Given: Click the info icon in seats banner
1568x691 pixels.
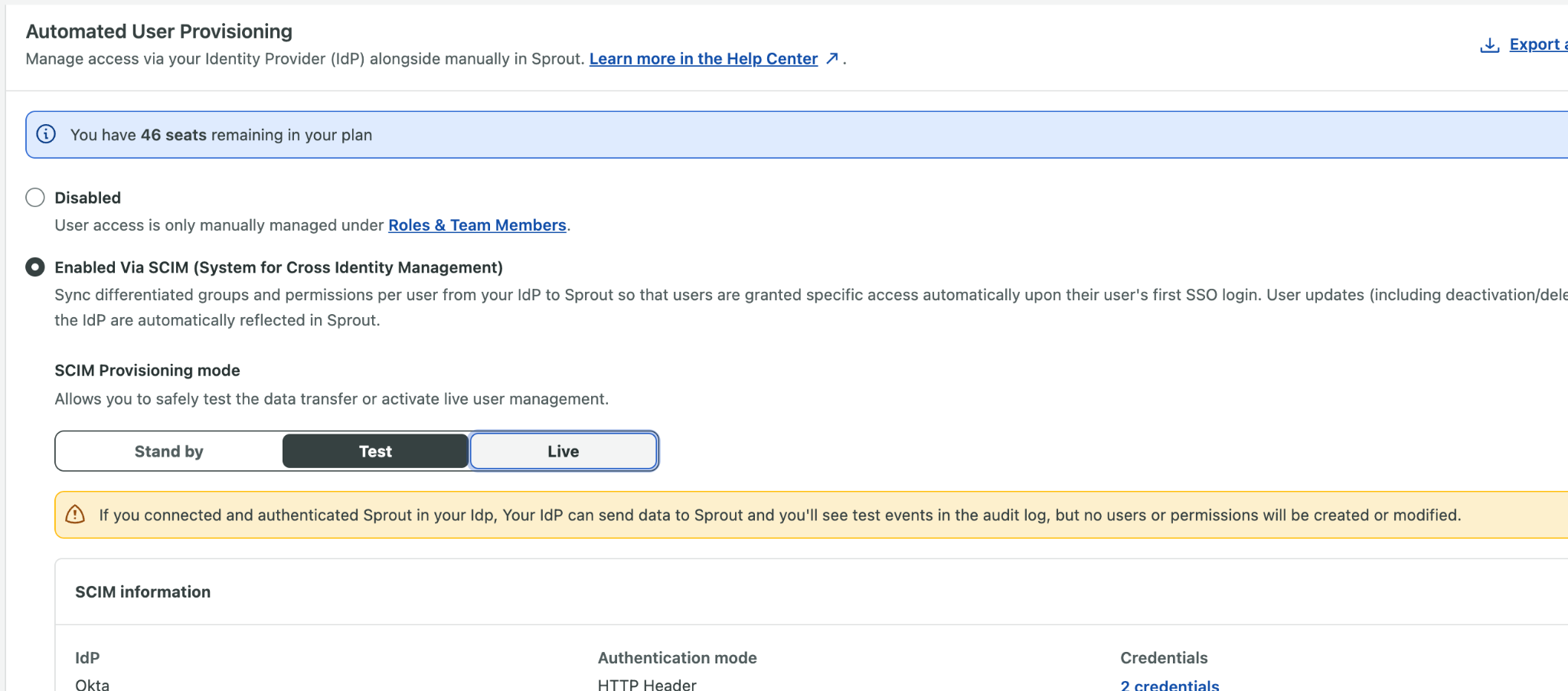Looking at the screenshot, I should coord(46,134).
